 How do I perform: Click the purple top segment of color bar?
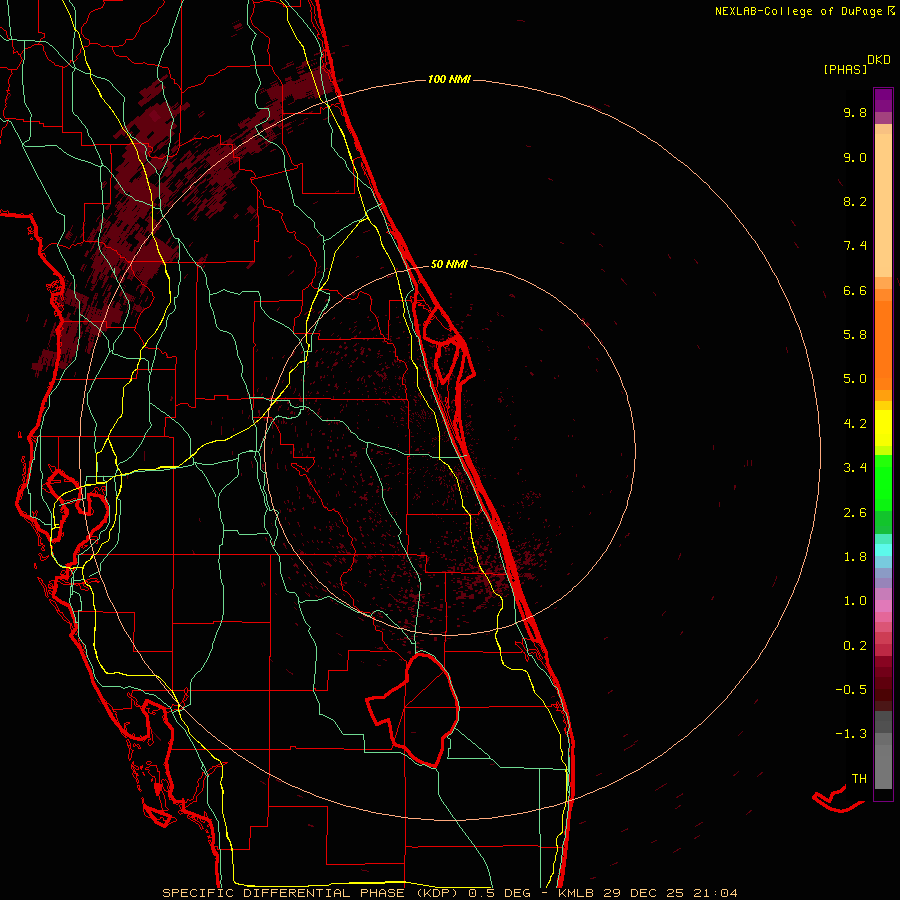click(883, 100)
